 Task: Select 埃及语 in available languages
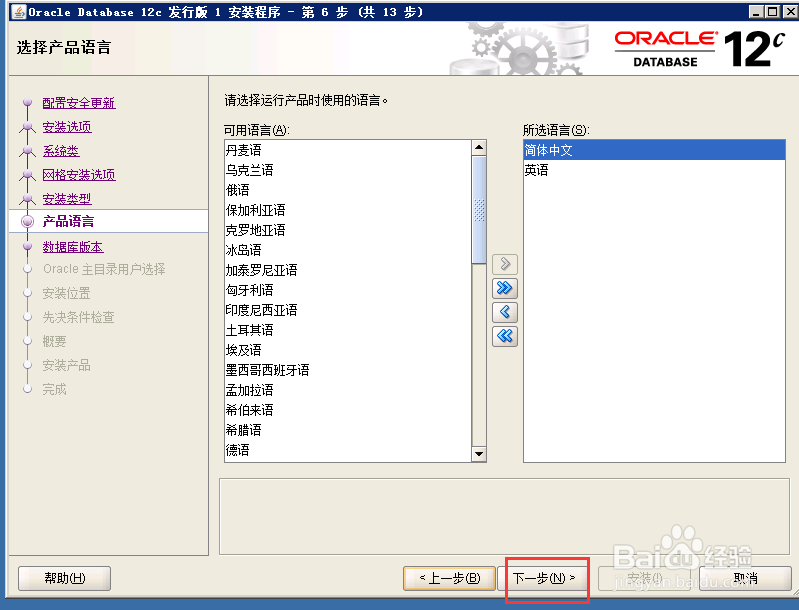(348, 350)
